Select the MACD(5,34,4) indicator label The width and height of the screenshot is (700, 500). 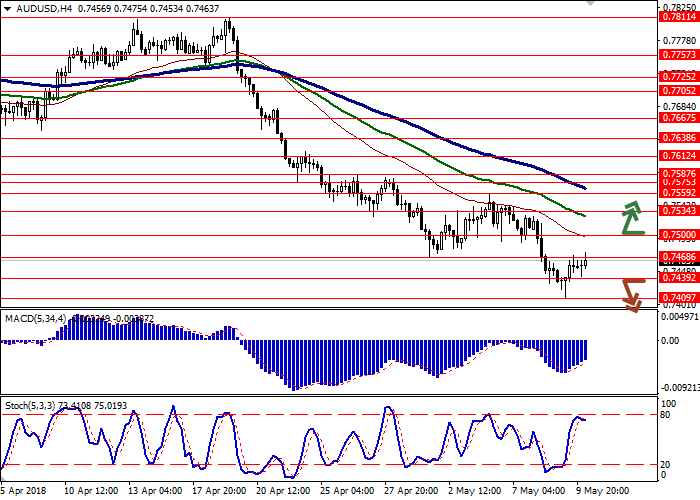[34, 318]
